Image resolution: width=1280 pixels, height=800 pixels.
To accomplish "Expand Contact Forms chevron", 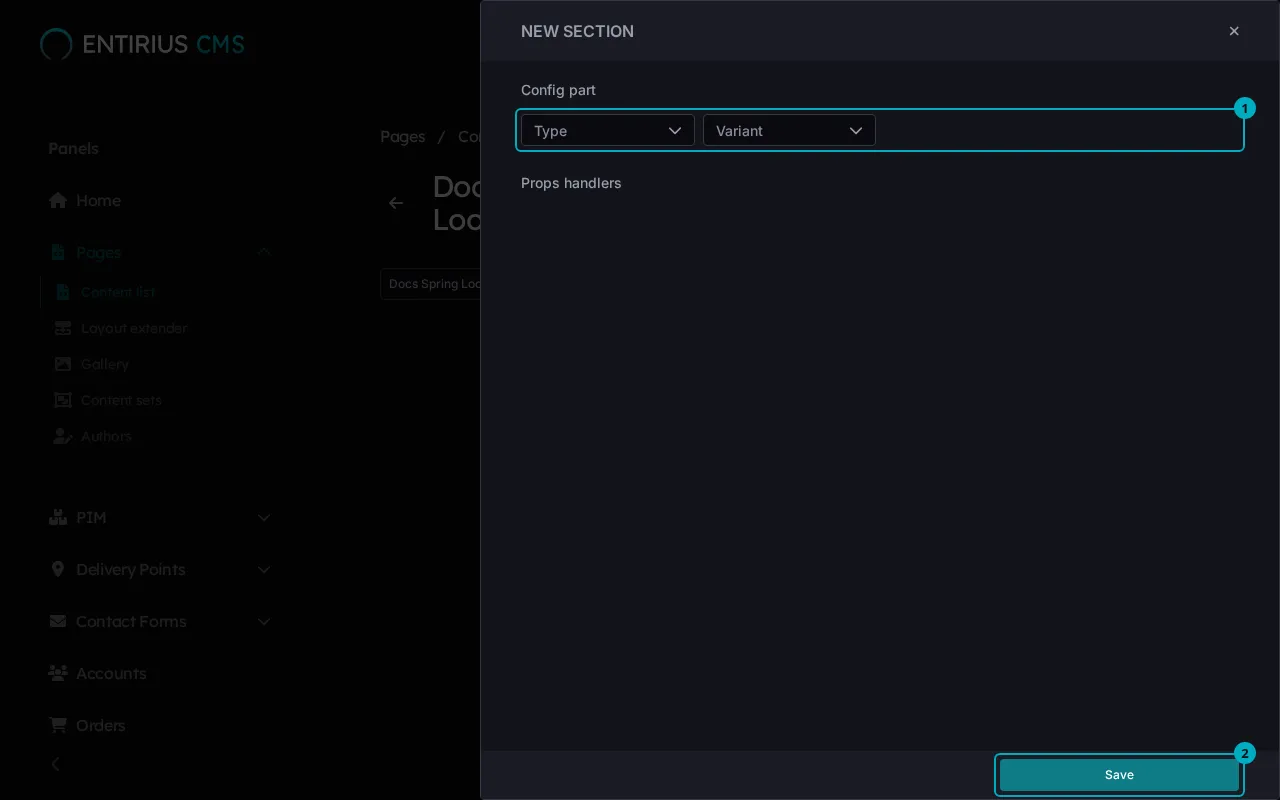I will tap(264, 621).
